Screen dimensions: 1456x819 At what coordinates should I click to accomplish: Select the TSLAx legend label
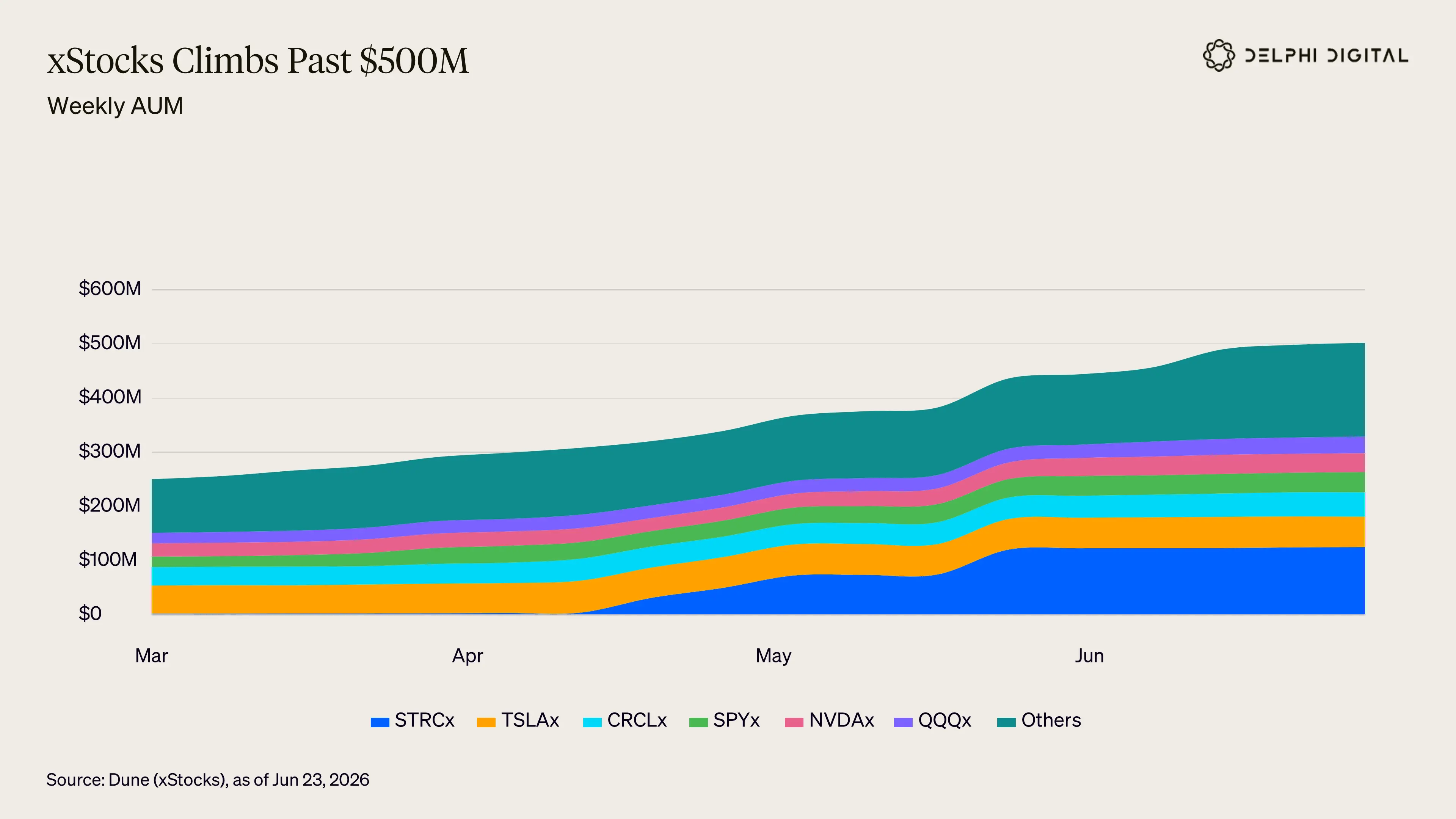click(530, 720)
